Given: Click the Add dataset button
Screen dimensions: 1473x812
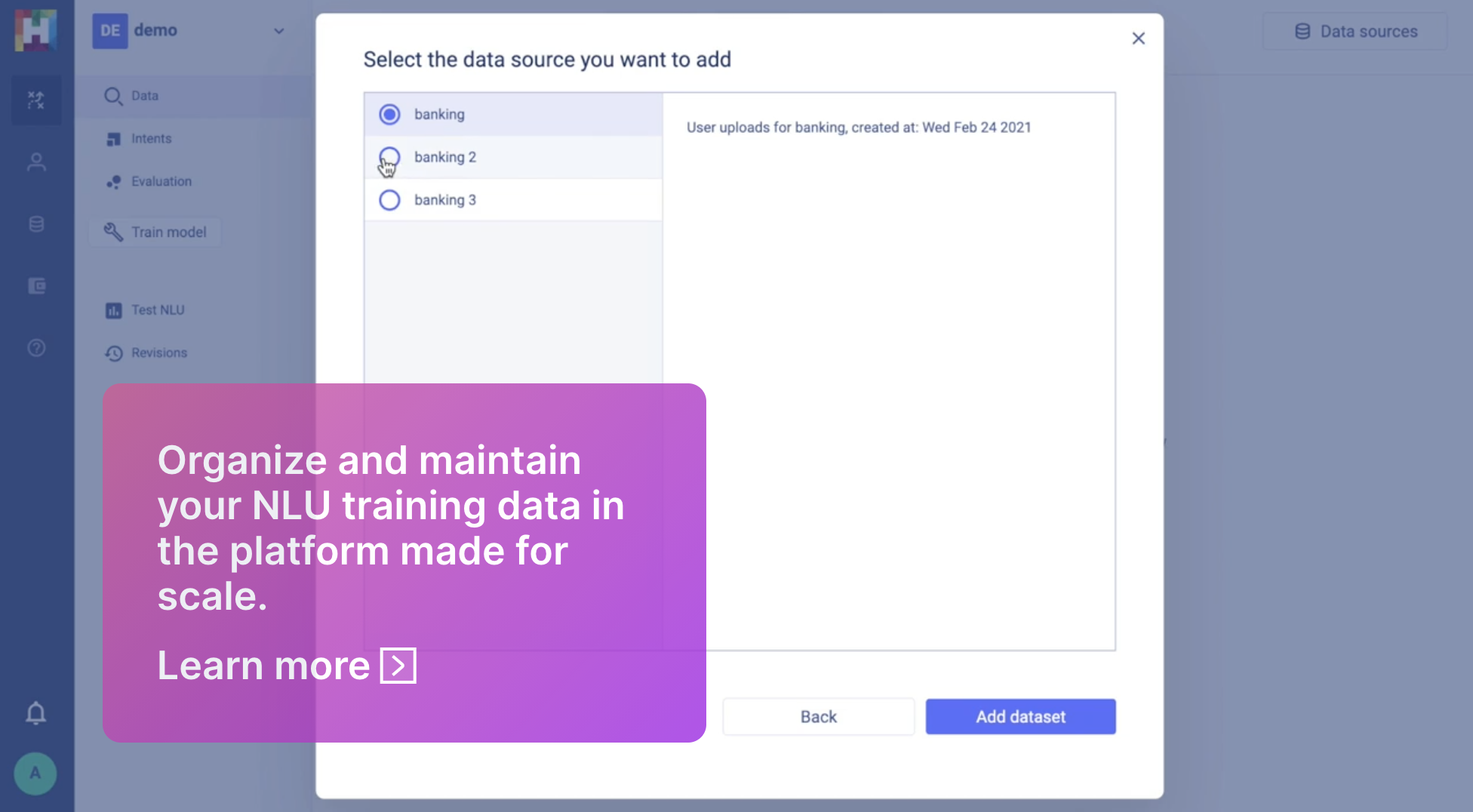Looking at the screenshot, I should (1020, 717).
